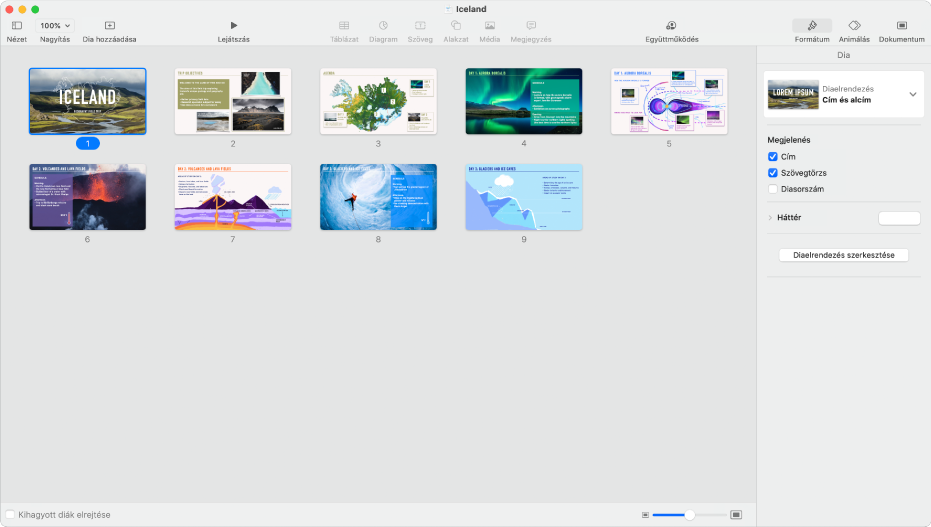Start the slideshow with Lejátszás play button
Image resolution: width=931 pixels, height=527 pixels.
pyautogui.click(x=233, y=26)
